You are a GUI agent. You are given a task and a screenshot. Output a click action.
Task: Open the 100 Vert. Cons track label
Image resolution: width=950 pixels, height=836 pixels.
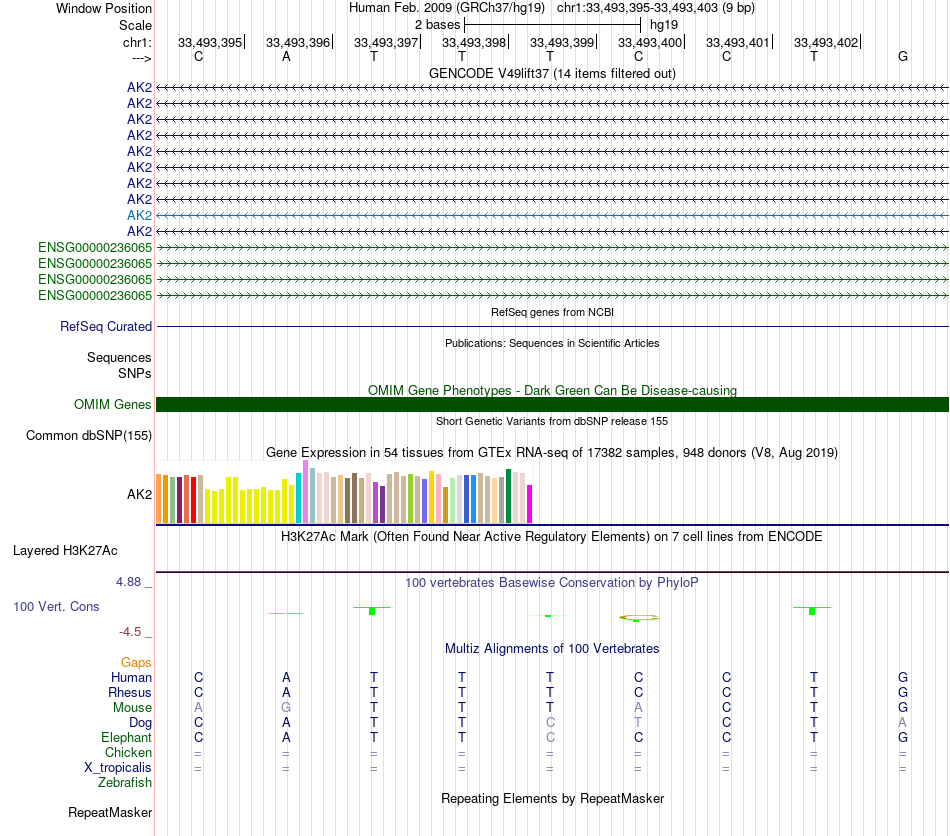[x=56, y=606]
